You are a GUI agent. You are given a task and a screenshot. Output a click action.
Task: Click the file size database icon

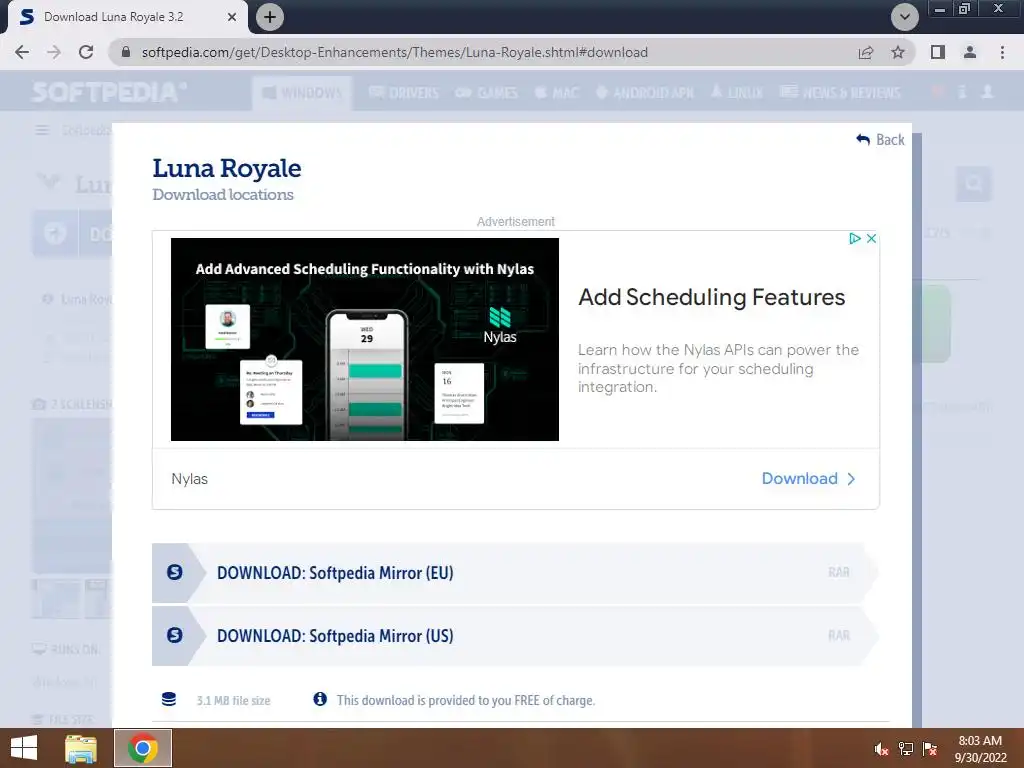click(x=168, y=699)
